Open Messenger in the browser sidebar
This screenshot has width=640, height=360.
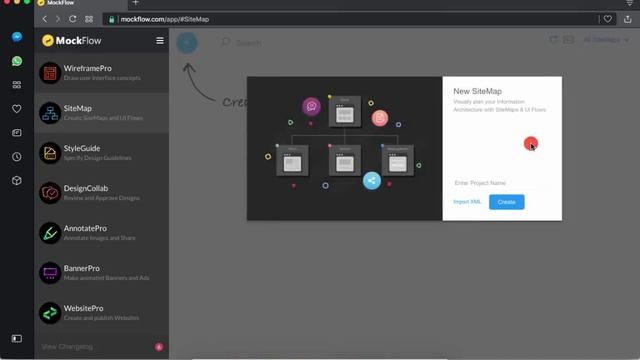click(x=17, y=37)
